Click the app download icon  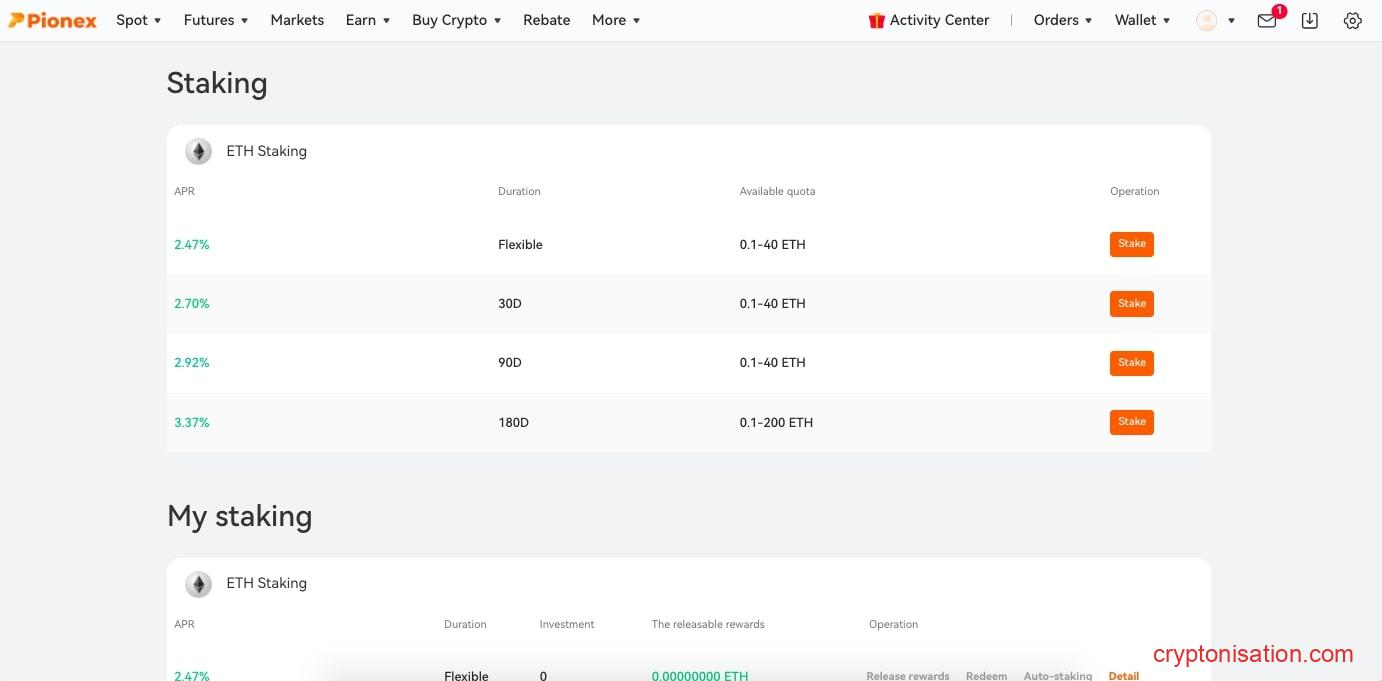(x=1310, y=20)
